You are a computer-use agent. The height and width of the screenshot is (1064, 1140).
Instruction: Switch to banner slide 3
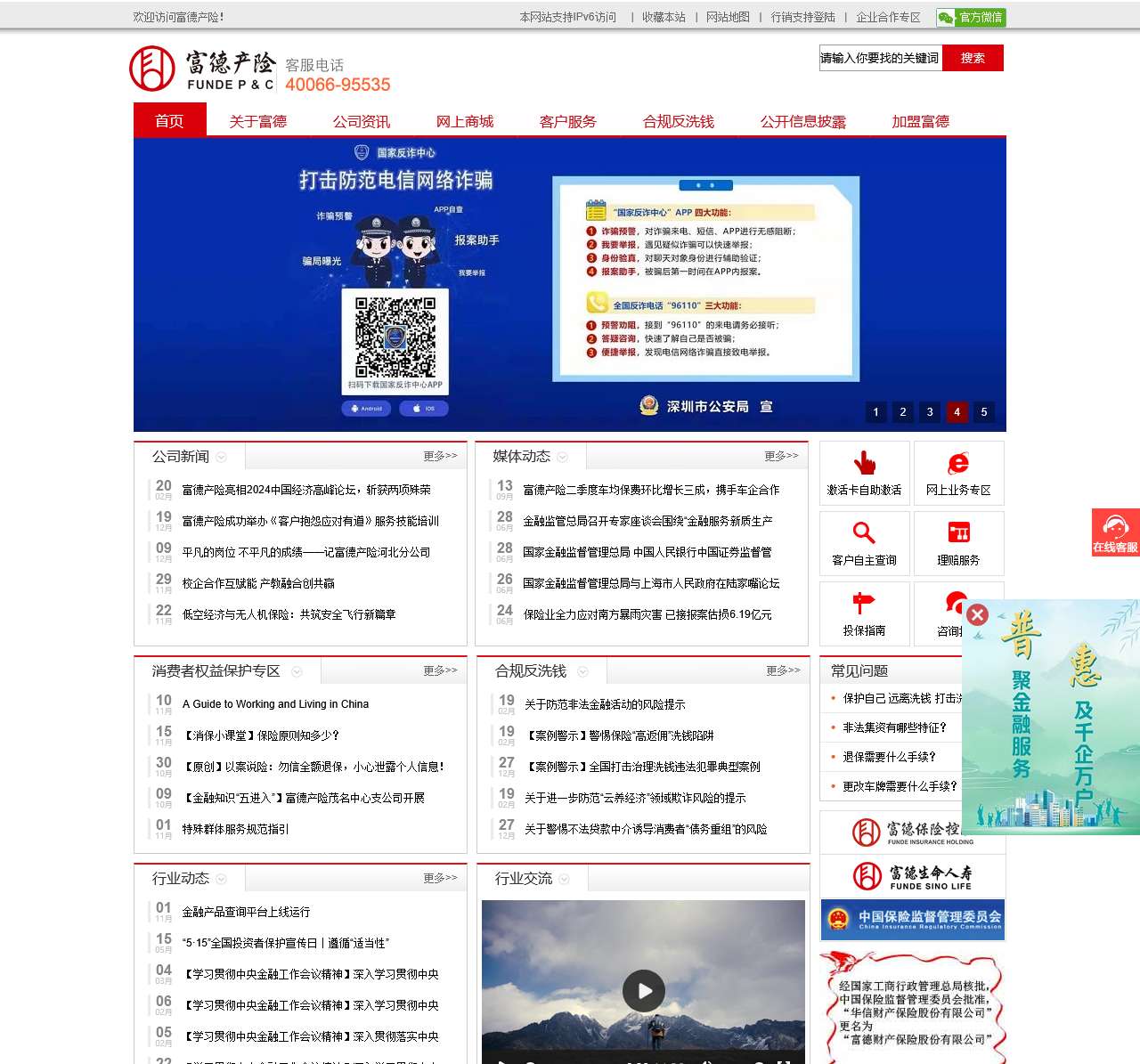[x=930, y=411]
